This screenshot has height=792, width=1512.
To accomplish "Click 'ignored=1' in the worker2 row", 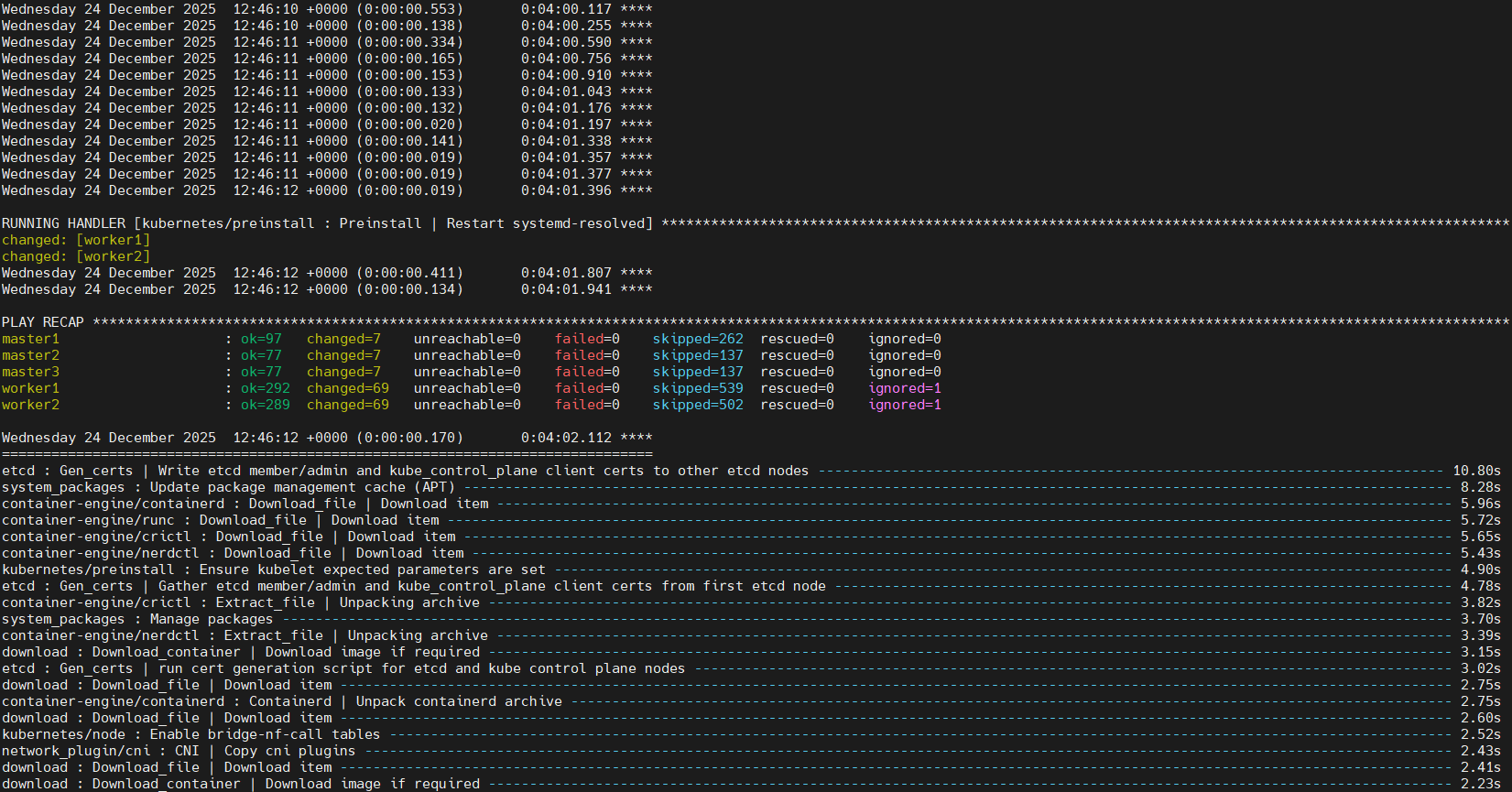I will pos(905,405).
